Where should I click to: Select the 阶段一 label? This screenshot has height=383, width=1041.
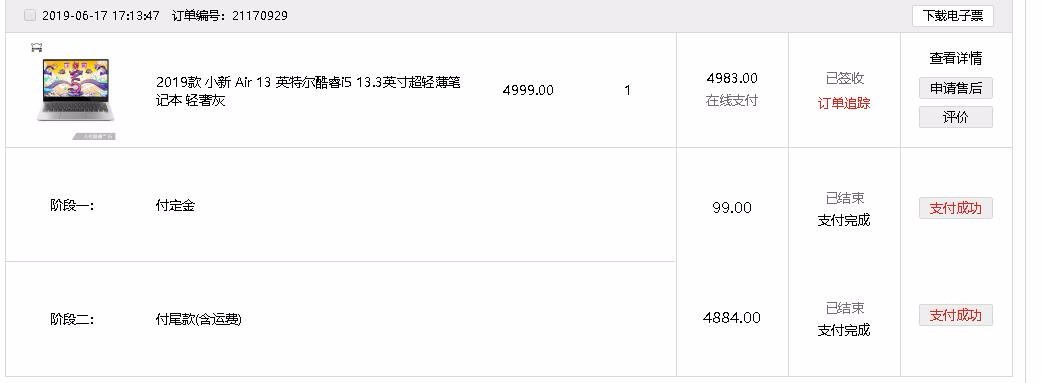[72, 206]
